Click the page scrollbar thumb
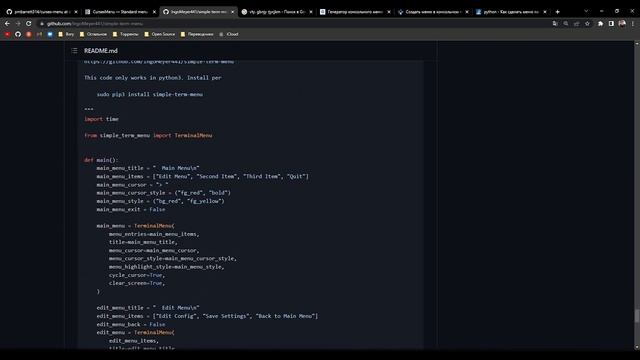 pos(636,316)
